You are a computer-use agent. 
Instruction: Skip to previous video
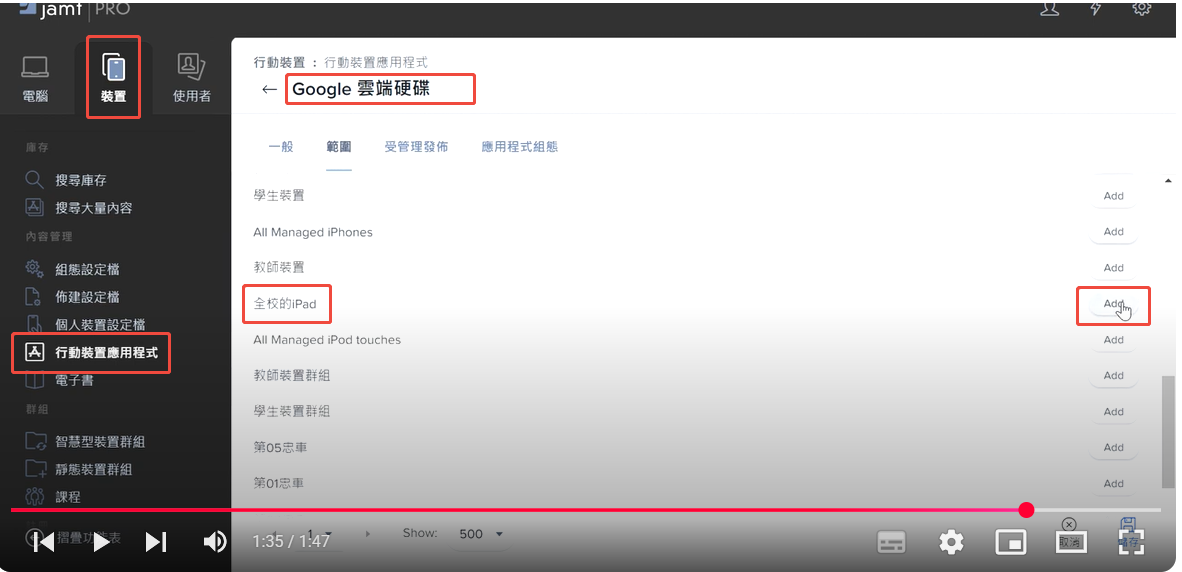(44, 542)
